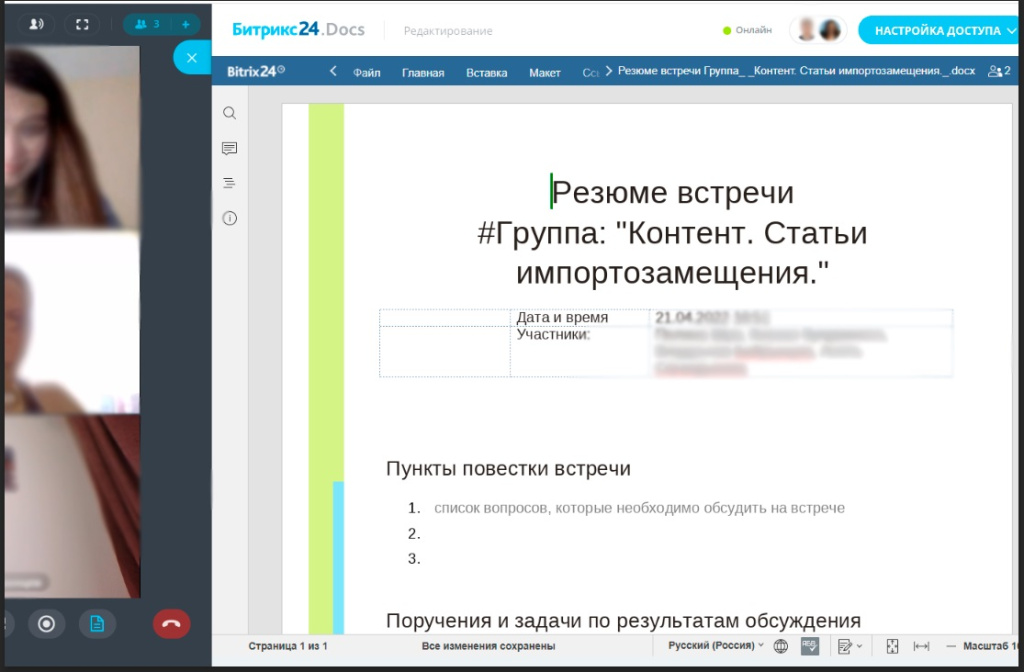Place the cursor in the Резюме встречи title
The height and width of the screenshot is (672, 1024).
coord(673,192)
